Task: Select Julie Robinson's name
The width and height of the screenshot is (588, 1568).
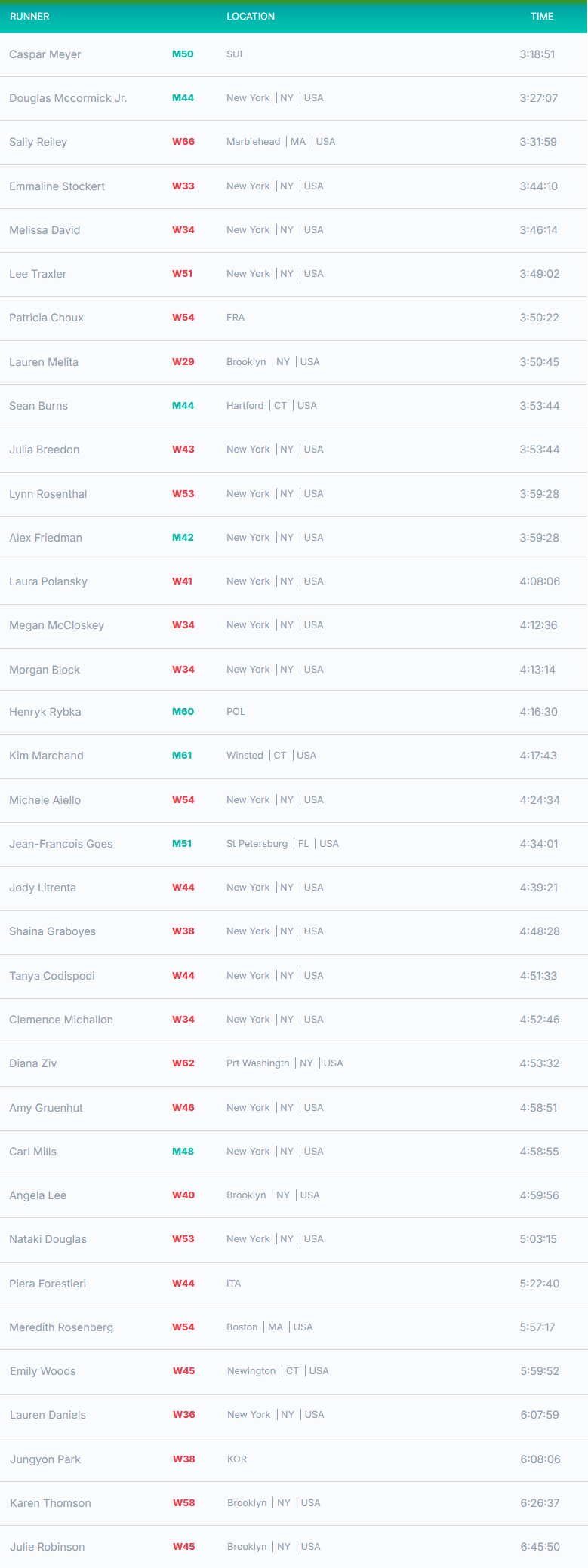Action: [x=48, y=1547]
